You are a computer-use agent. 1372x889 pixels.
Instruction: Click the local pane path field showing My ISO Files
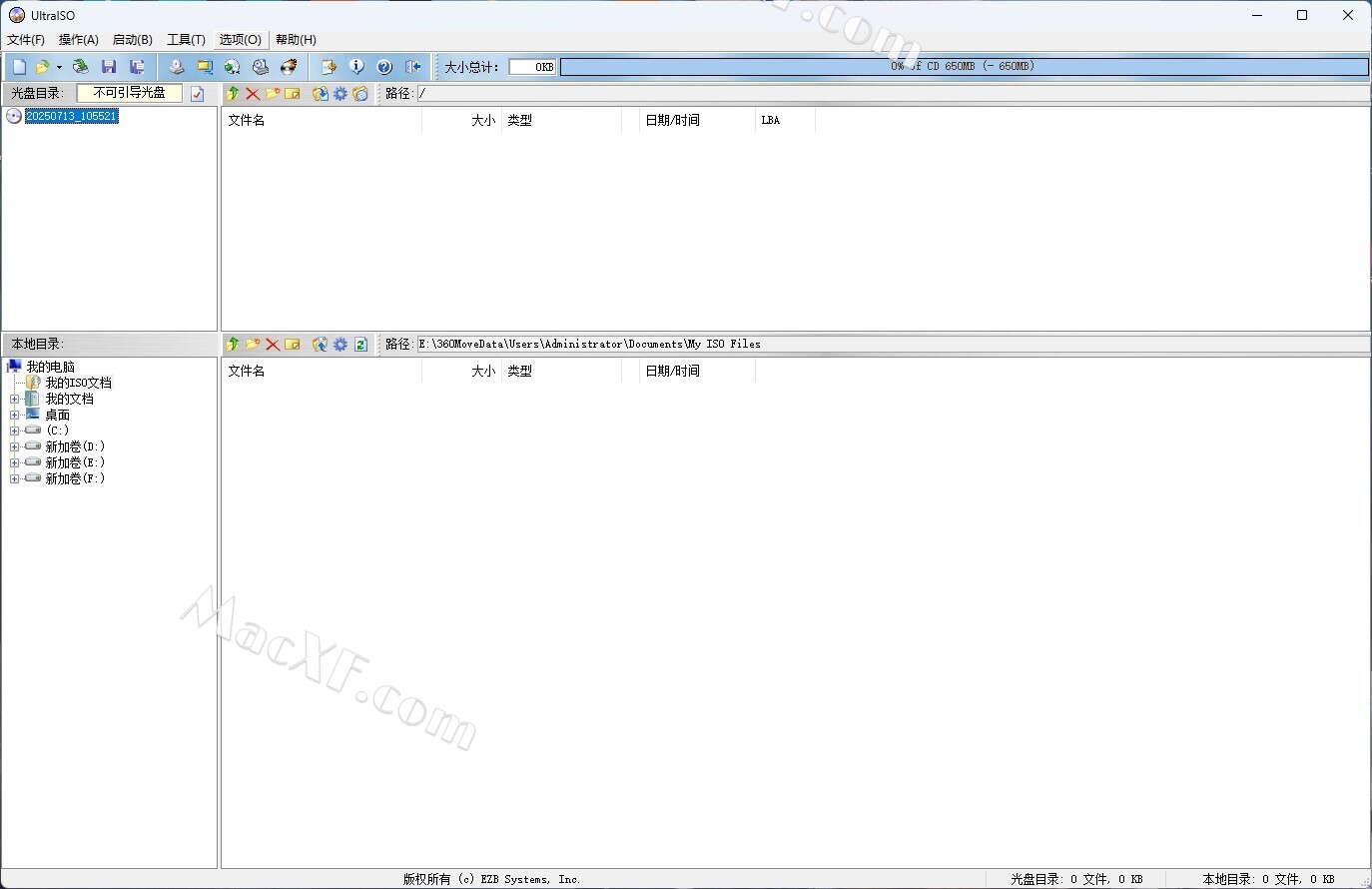(x=893, y=344)
